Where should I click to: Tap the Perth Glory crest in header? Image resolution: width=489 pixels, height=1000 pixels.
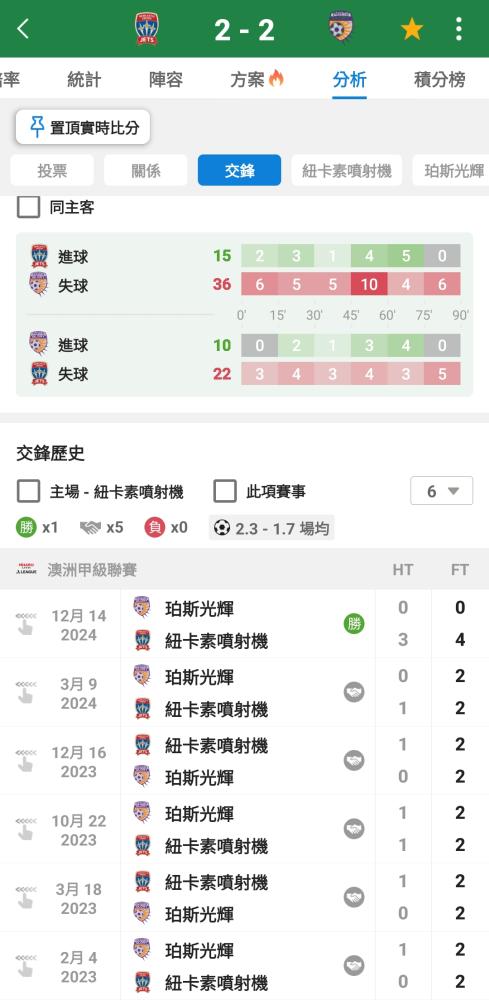341,28
